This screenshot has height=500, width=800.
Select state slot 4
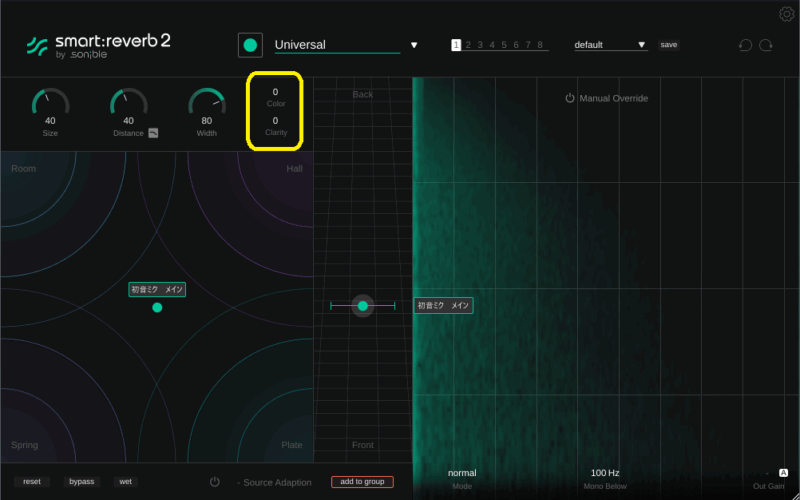pyautogui.click(x=492, y=45)
